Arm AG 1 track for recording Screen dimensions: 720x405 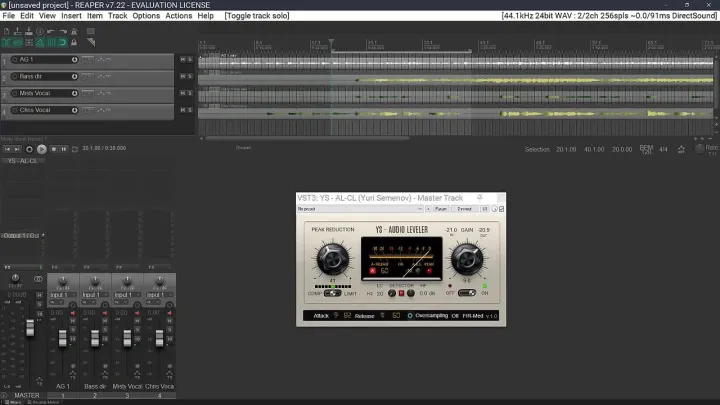coord(14,60)
